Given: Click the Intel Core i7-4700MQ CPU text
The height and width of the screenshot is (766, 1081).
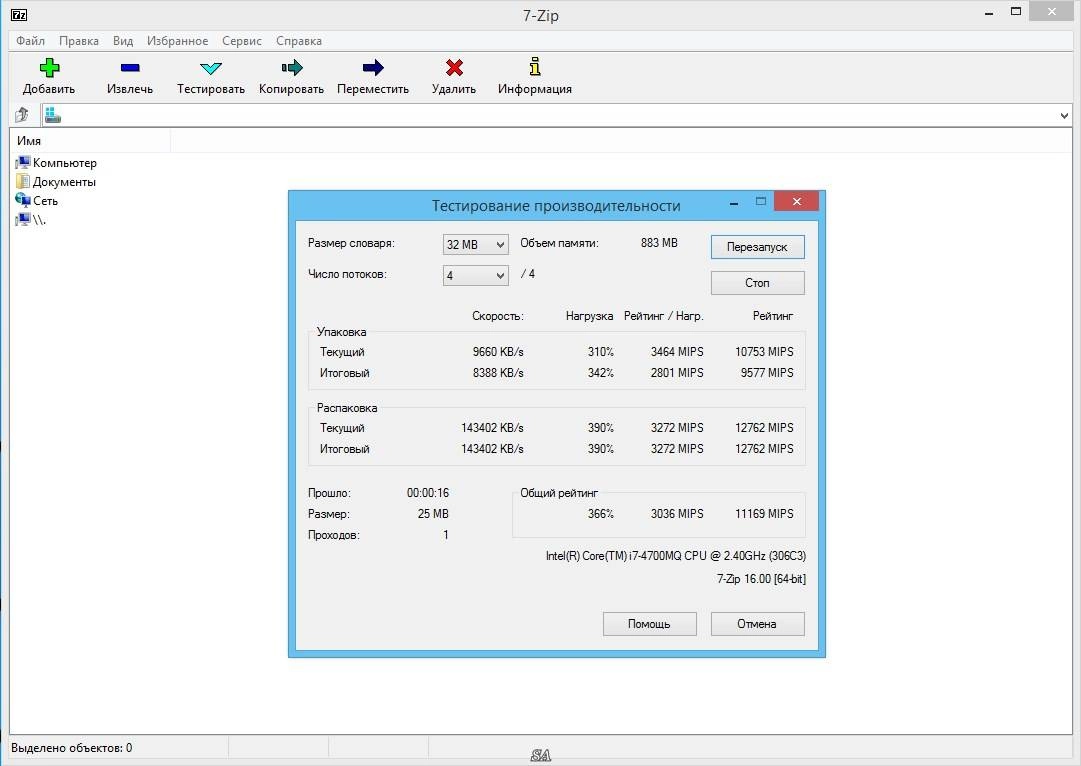Looking at the screenshot, I should [x=676, y=556].
